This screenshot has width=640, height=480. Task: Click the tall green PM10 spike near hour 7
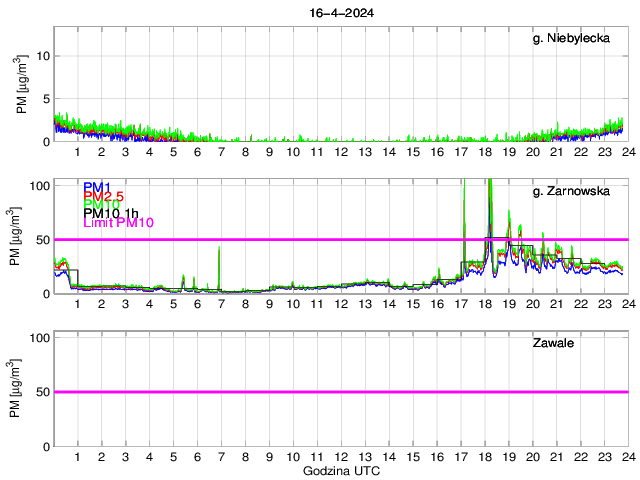click(x=219, y=260)
